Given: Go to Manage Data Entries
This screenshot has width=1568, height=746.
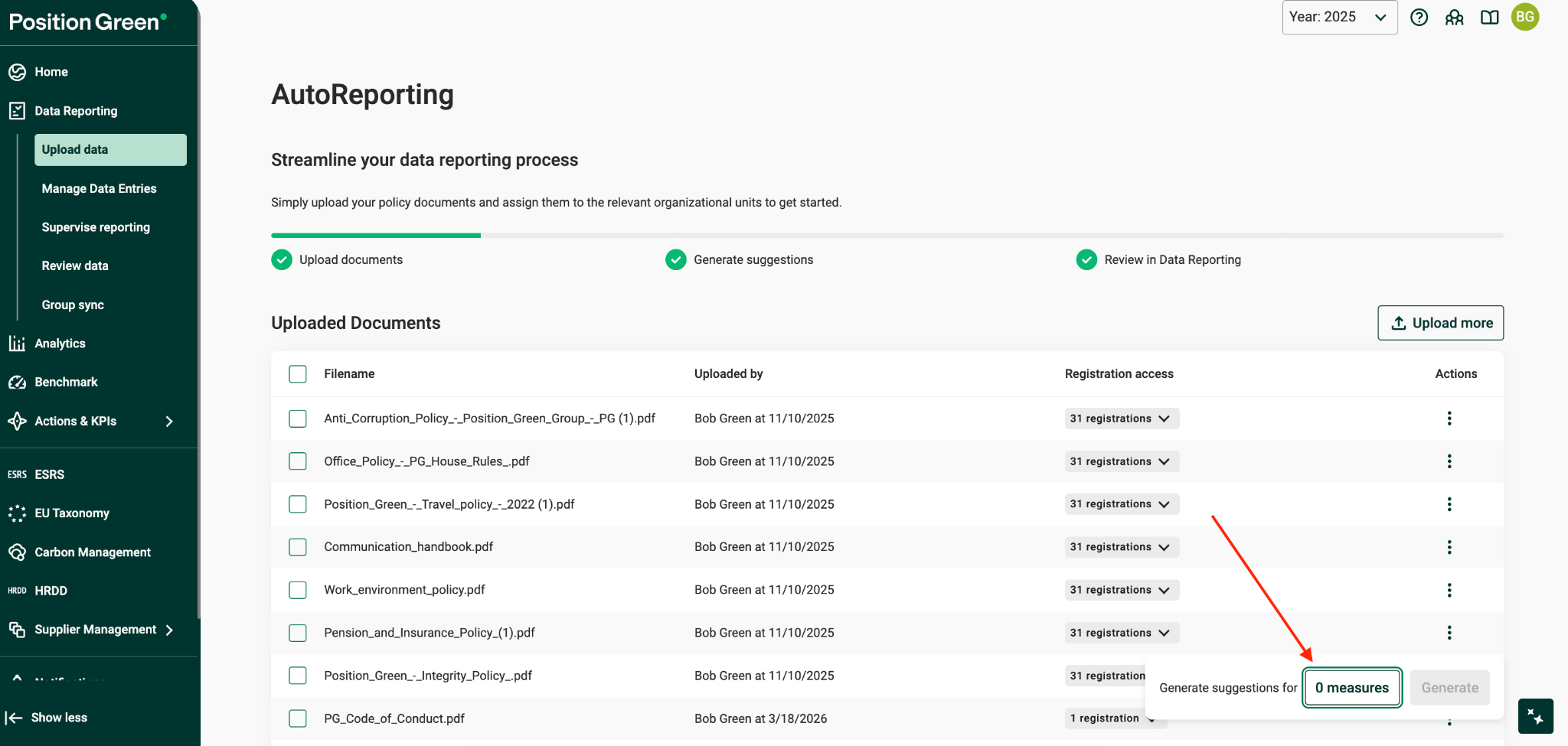Looking at the screenshot, I should click(99, 189).
